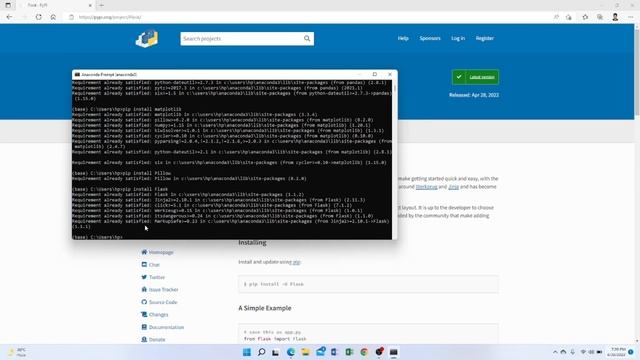
Task: Open File Explorer from taskbar
Action: [x=305, y=352]
